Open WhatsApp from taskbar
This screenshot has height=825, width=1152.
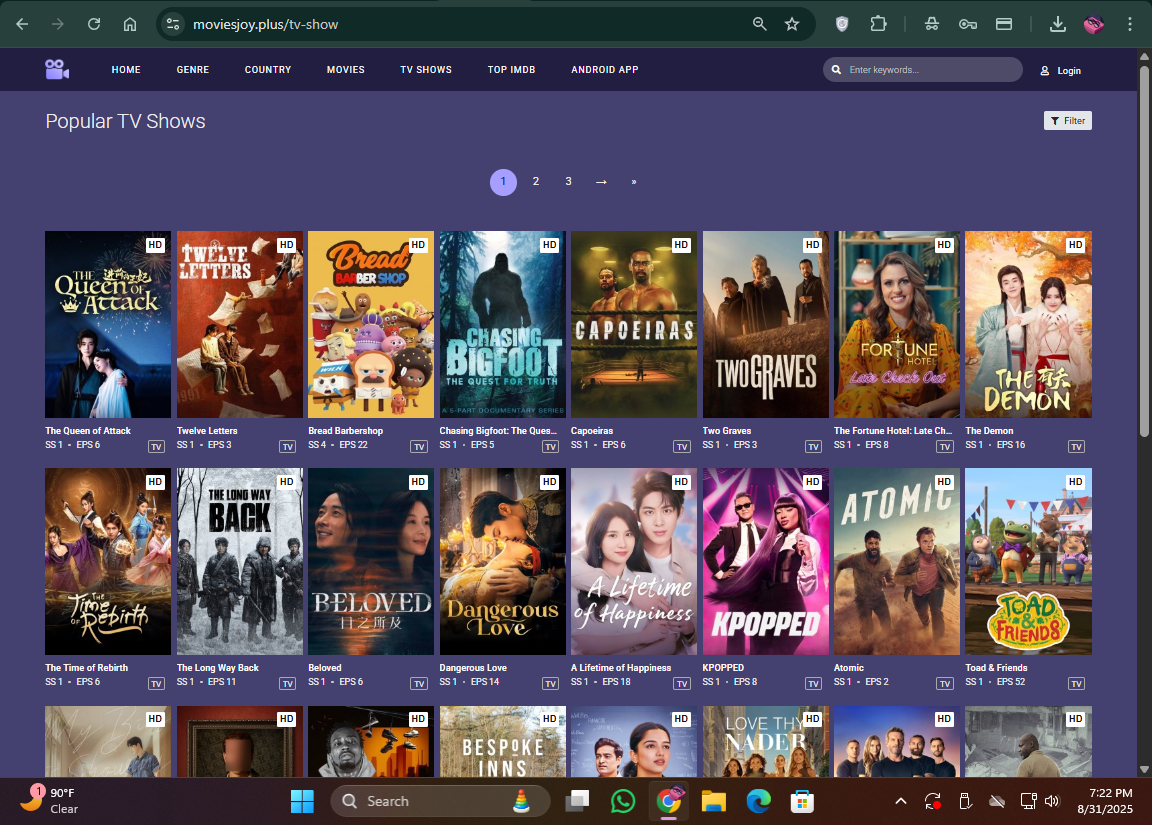coord(623,801)
